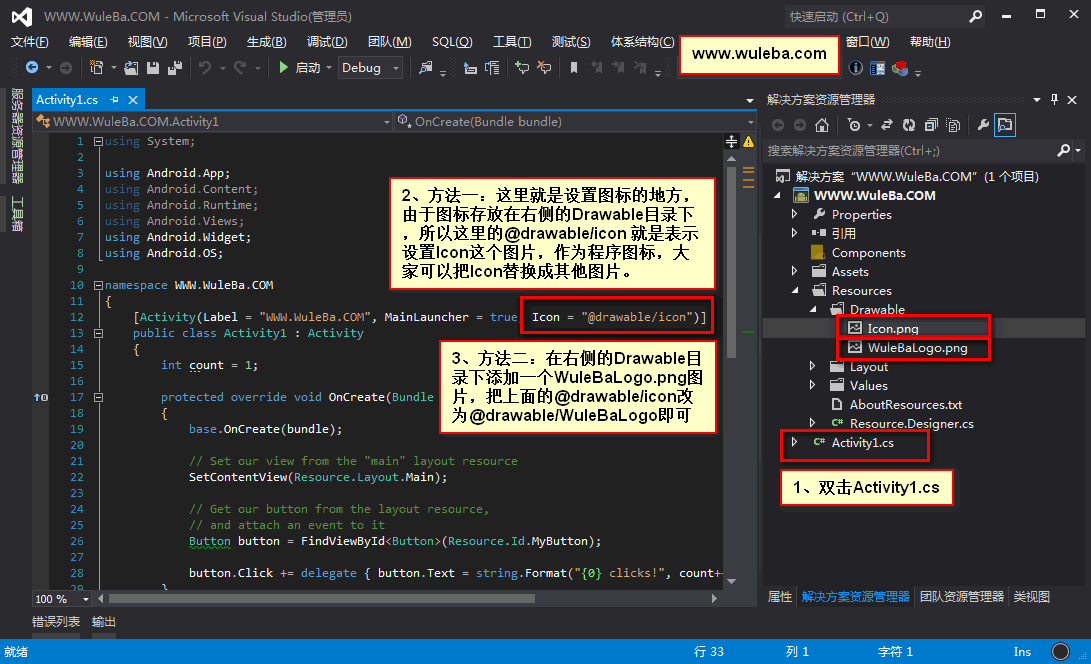Click the Navigate Backward arrow icon
The image size is (1091, 664).
click(x=31, y=67)
